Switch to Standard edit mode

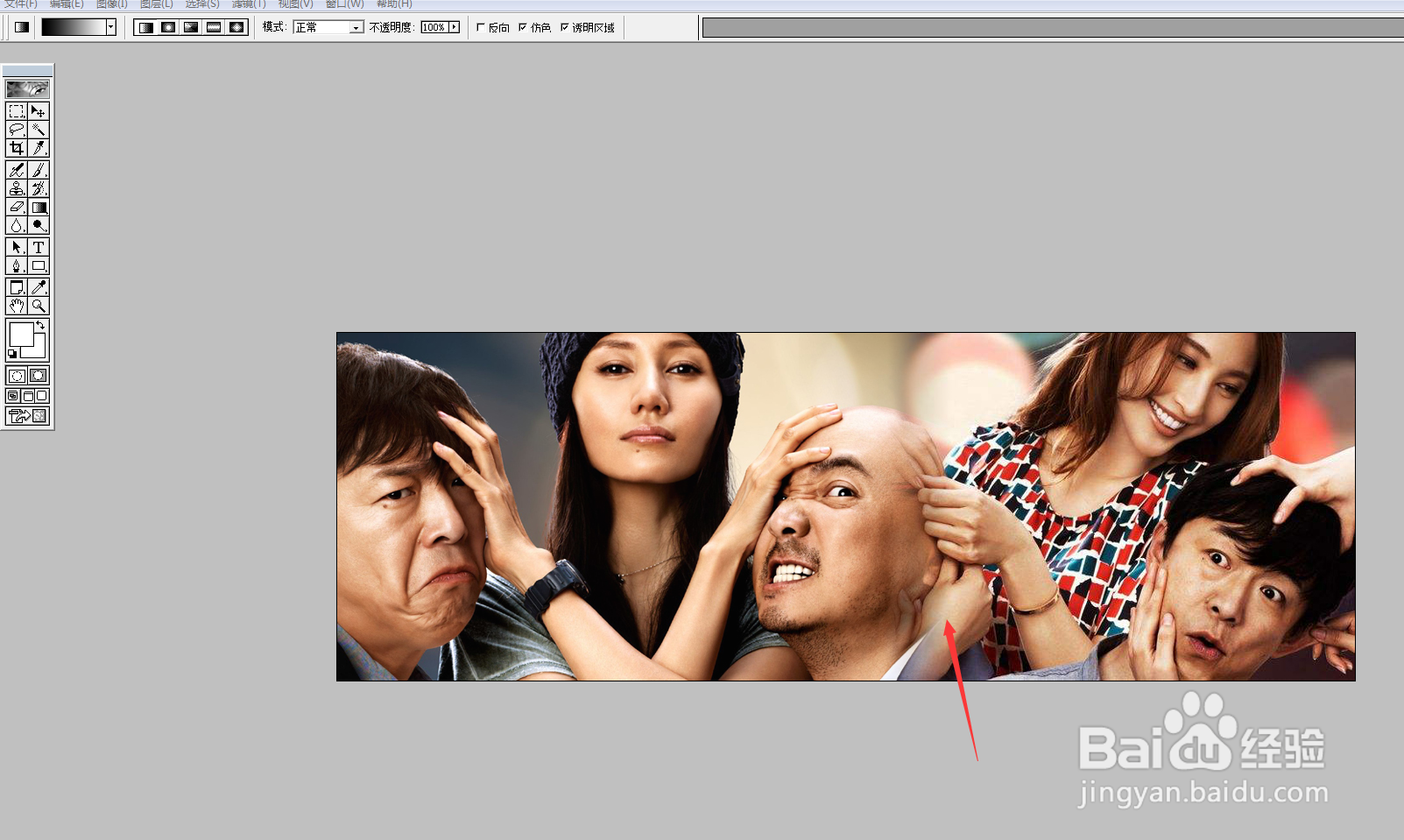(17, 376)
